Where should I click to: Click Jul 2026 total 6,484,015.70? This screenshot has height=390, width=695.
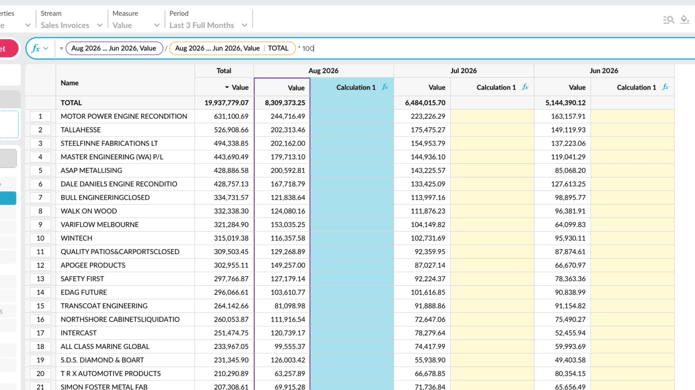[x=425, y=102]
